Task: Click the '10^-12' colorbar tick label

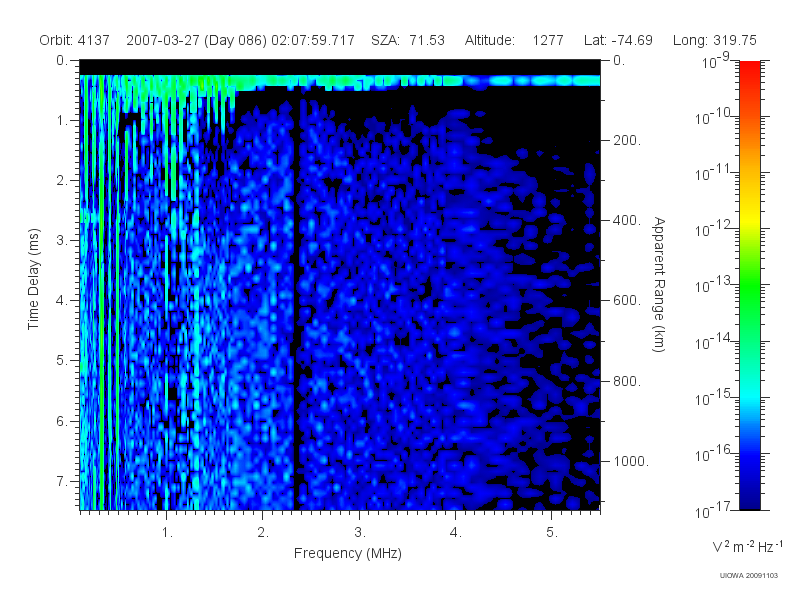Action: point(713,230)
